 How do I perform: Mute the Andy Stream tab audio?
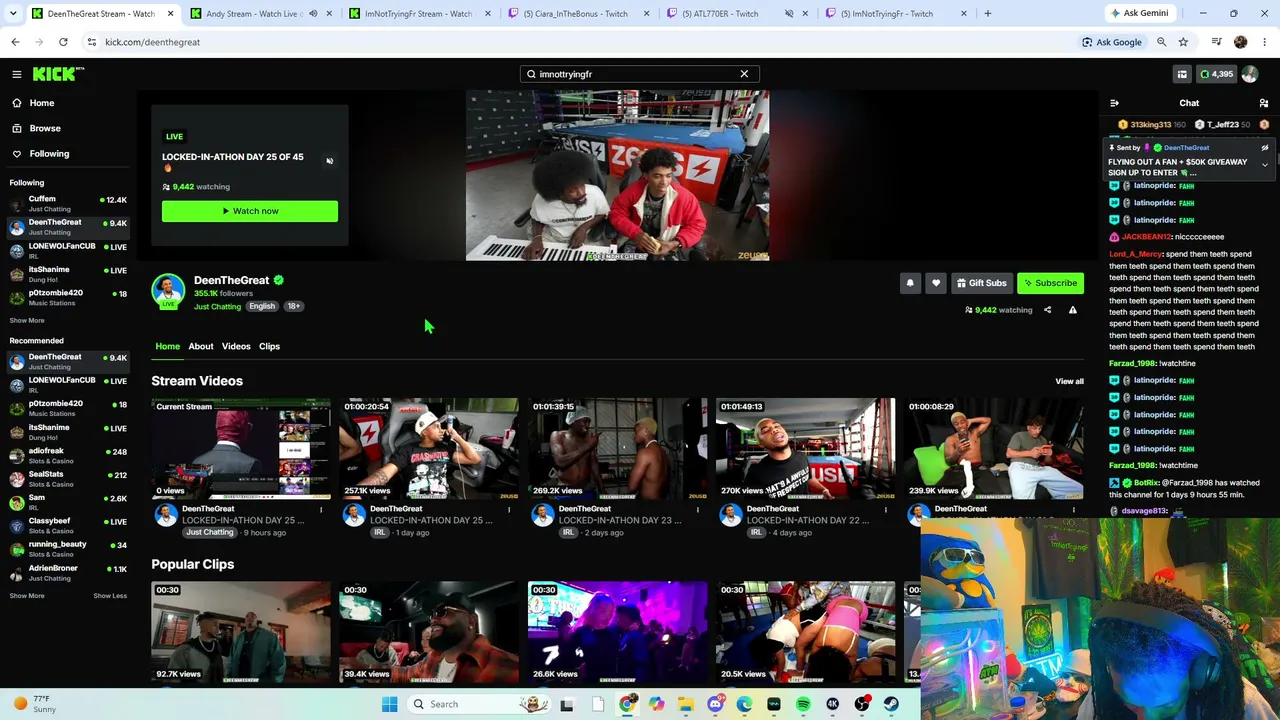point(313,14)
